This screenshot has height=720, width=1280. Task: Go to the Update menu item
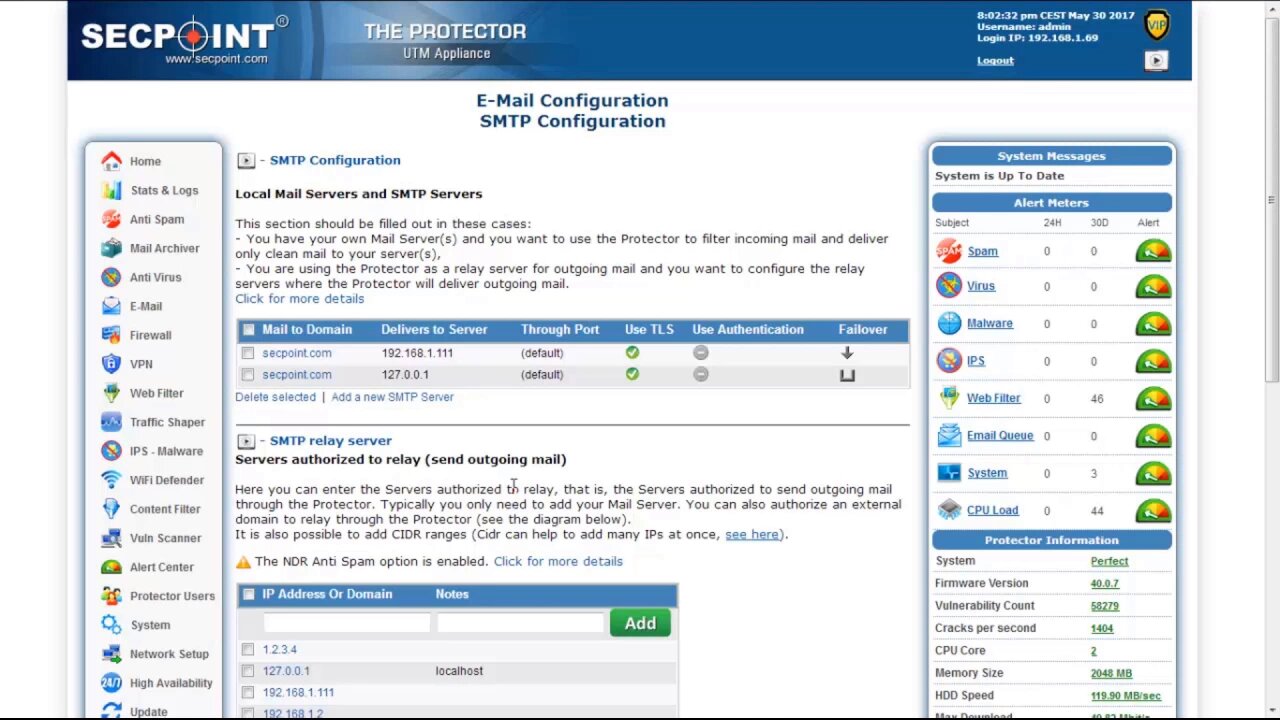148,711
